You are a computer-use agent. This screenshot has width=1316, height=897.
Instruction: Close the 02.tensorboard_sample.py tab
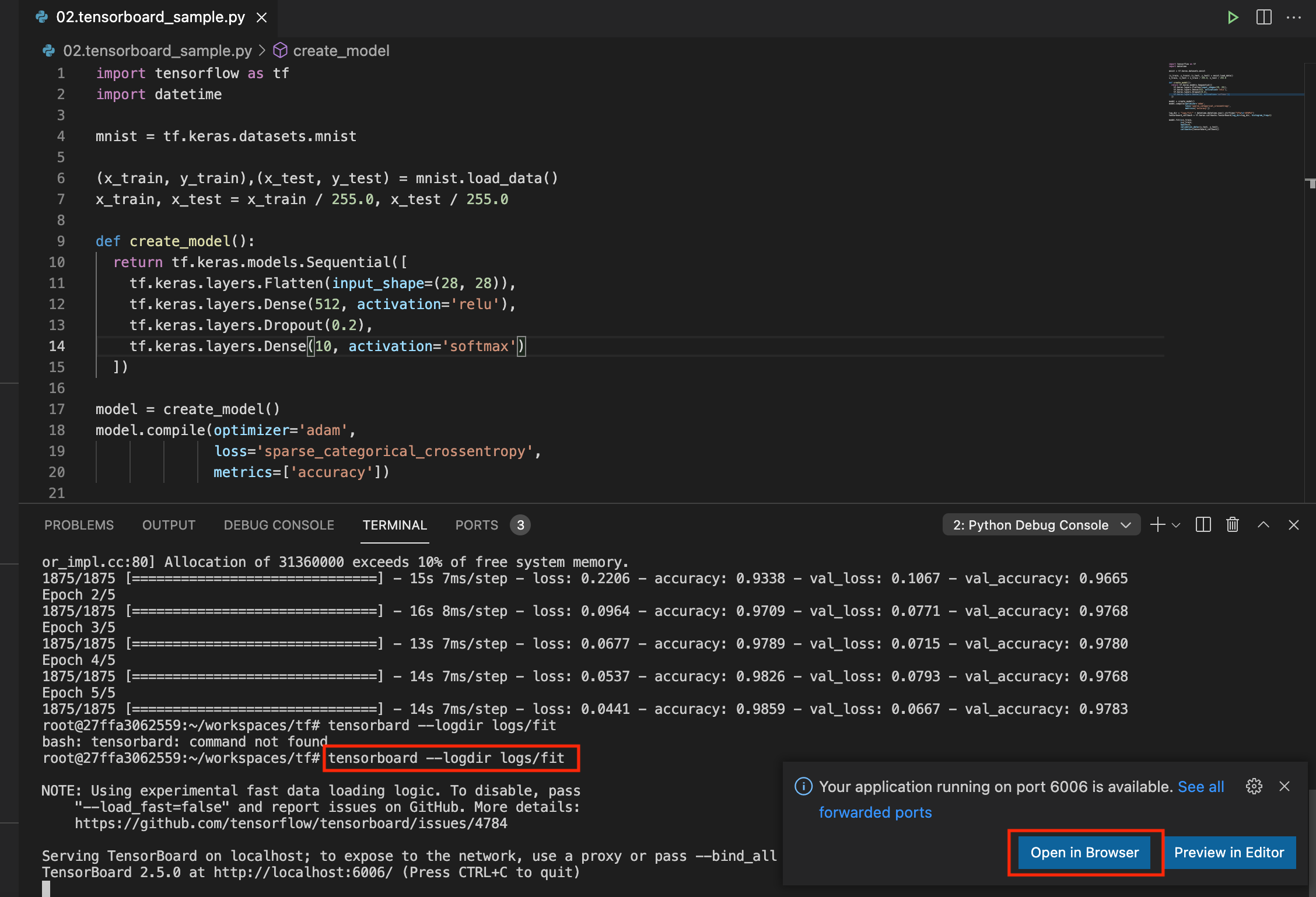262,17
